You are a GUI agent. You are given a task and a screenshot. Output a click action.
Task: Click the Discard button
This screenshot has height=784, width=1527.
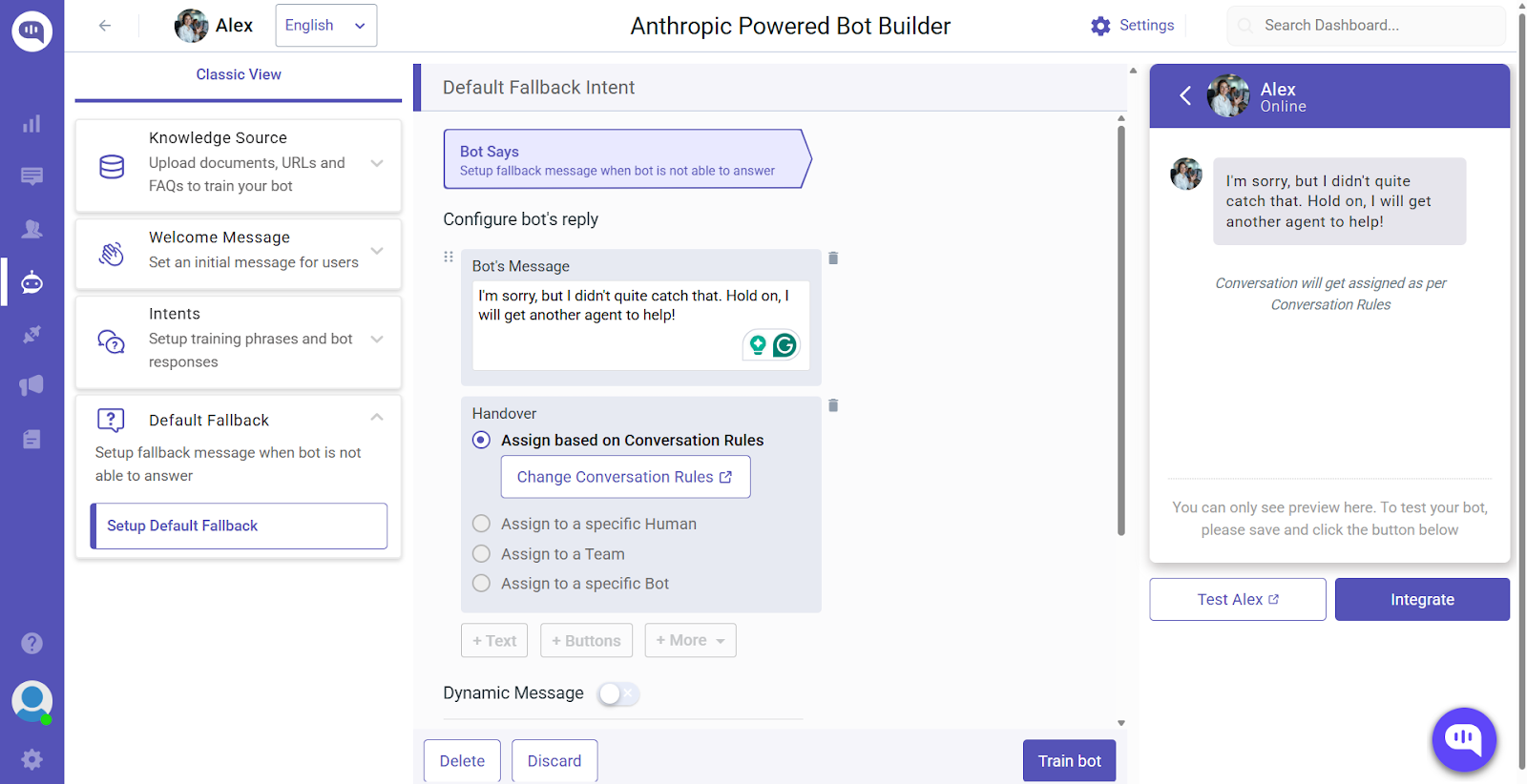click(554, 761)
